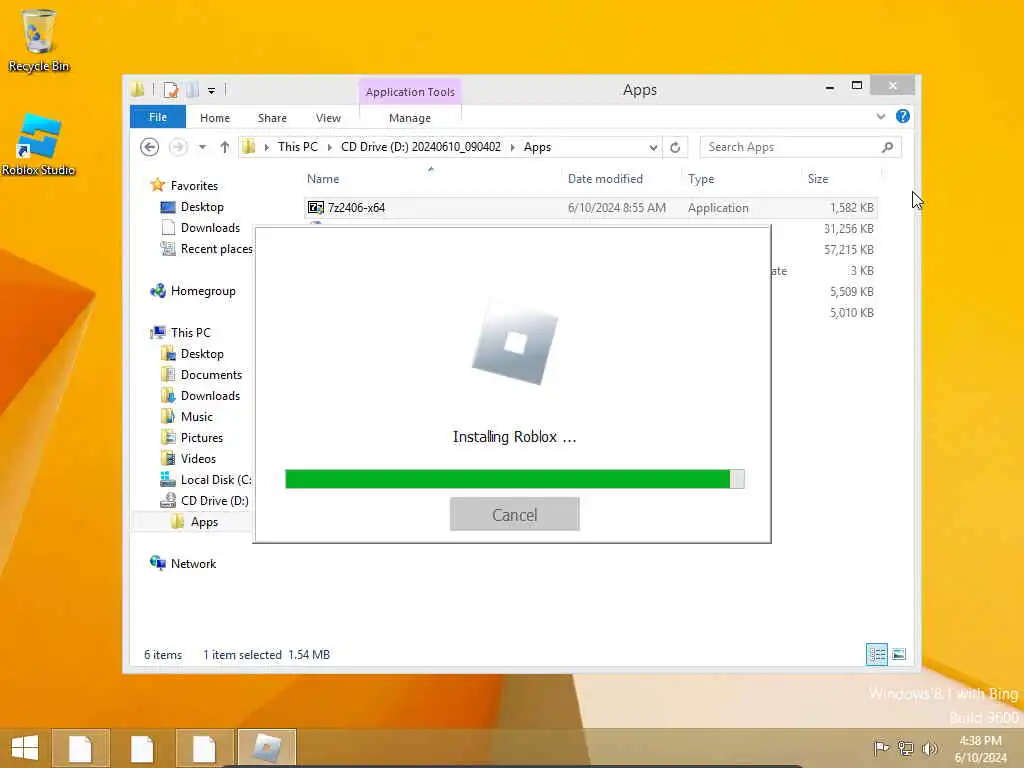The width and height of the screenshot is (1024, 768).
Task: Launch Roblox Studio desktop shortcut
Action: point(39,144)
